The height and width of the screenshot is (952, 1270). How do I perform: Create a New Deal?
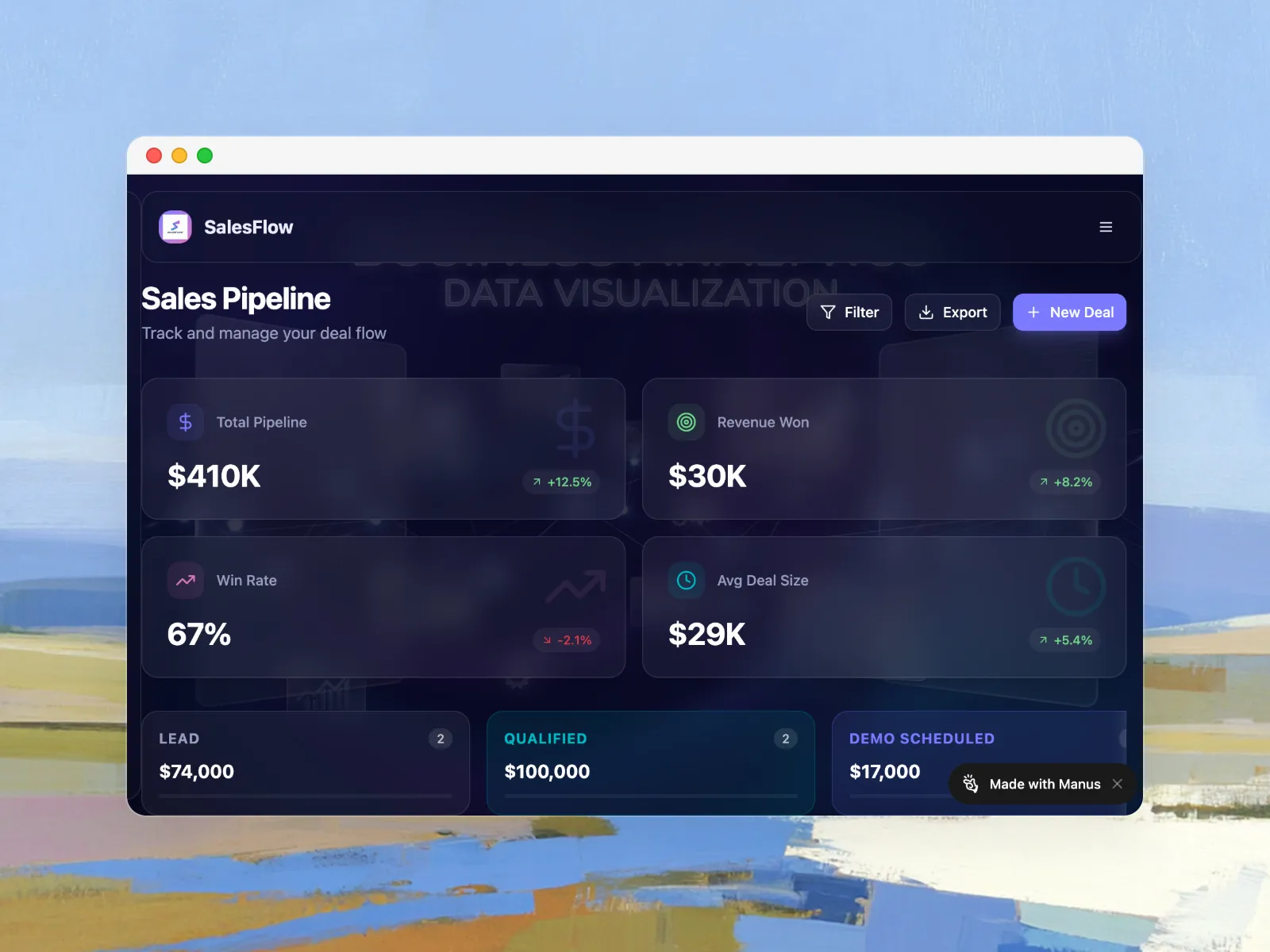(1069, 313)
